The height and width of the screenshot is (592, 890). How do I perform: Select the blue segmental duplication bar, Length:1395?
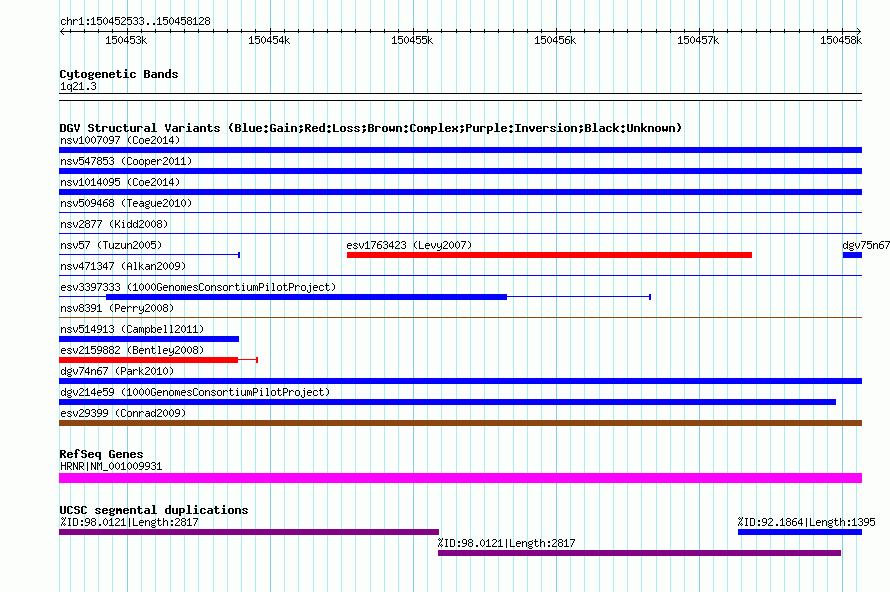pyautogui.click(x=800, y=532)
